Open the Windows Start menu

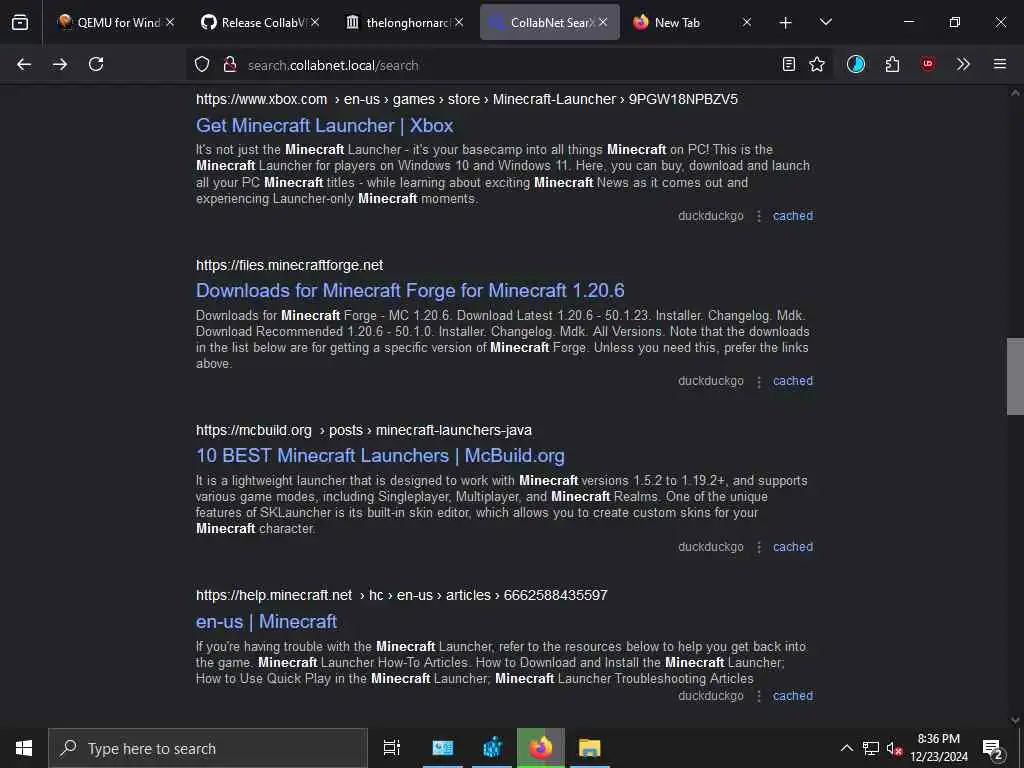click(x=24, y=748)
